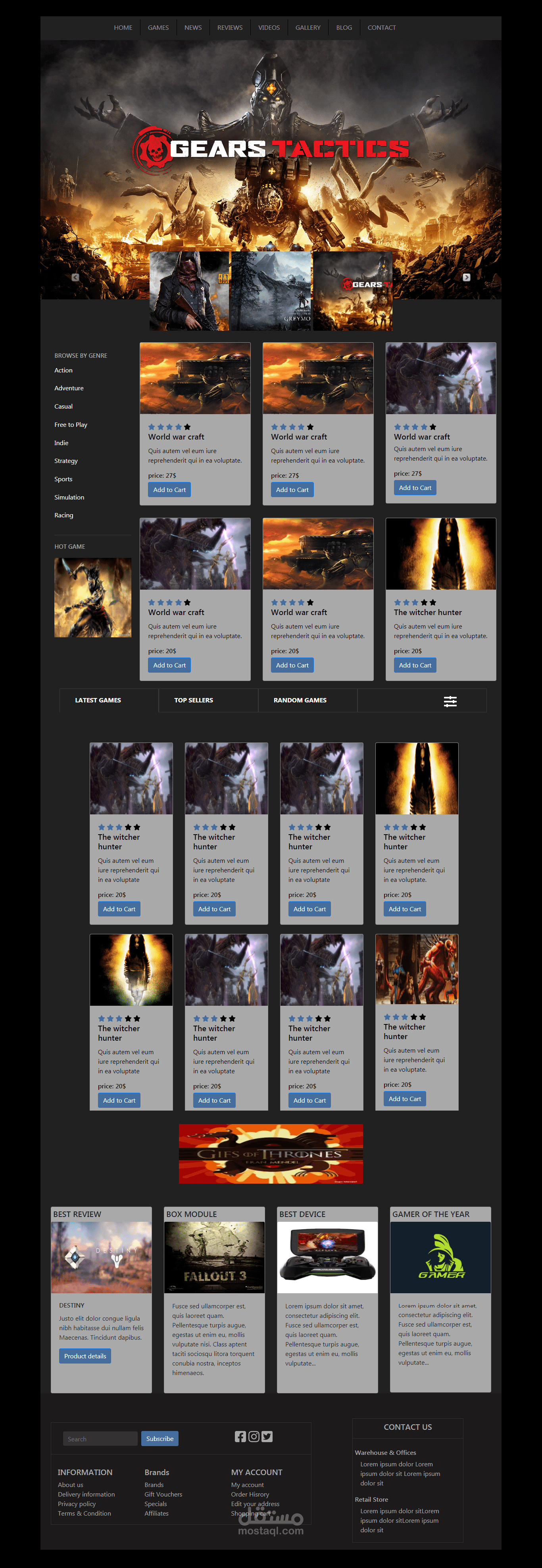
Task: Open the Gifs of Thrones banner
Action: (x=271, y=1153)
